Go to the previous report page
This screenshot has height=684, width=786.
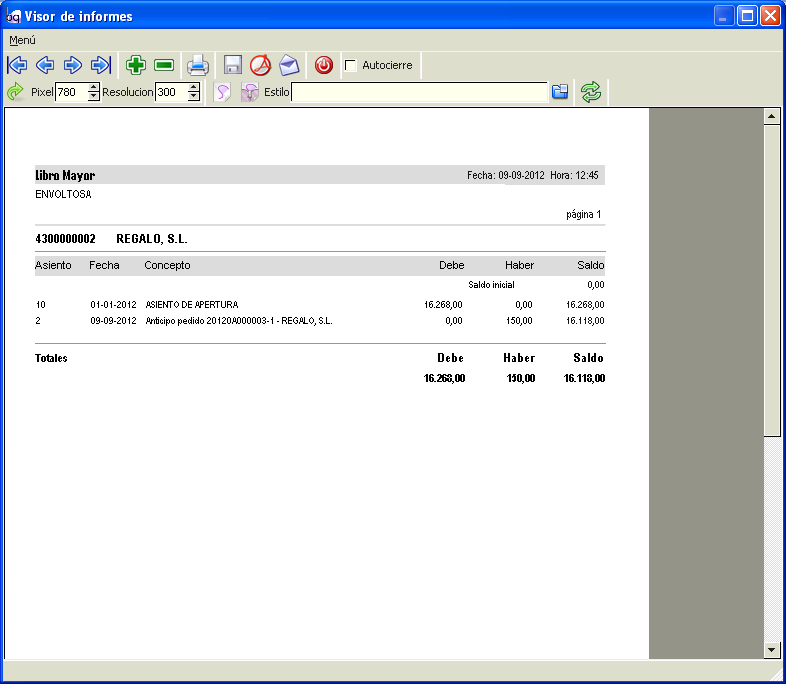click(45, 65)
